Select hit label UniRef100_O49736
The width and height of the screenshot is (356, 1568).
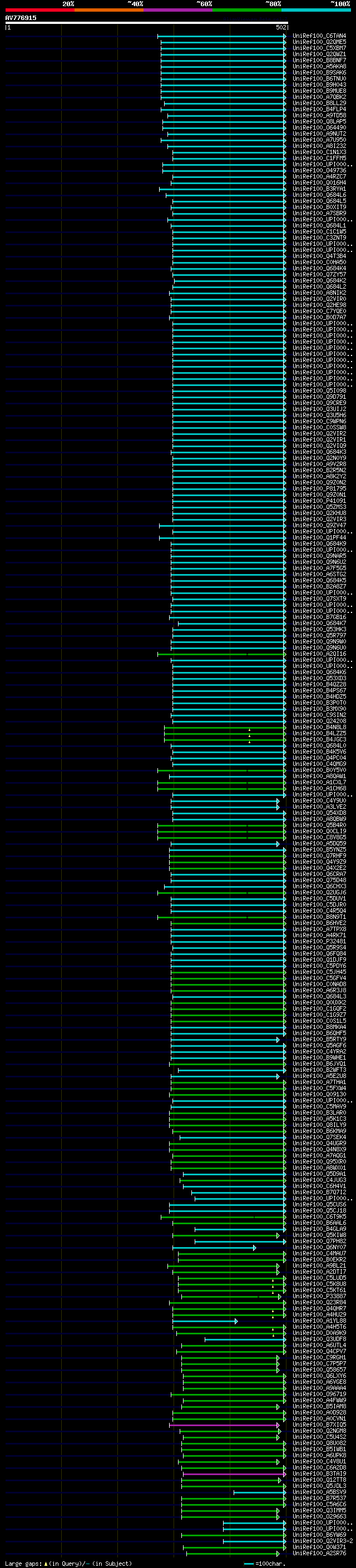(319, 170)
